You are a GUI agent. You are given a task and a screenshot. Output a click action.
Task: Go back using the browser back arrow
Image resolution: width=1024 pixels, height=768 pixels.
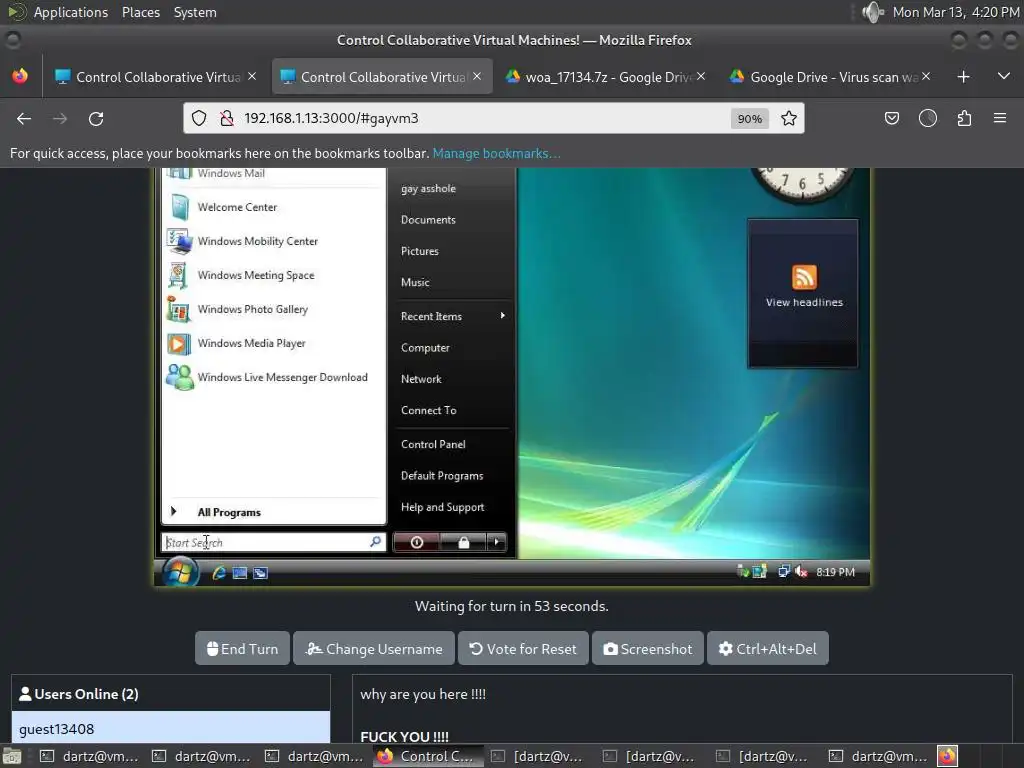[x=24, y=118]
